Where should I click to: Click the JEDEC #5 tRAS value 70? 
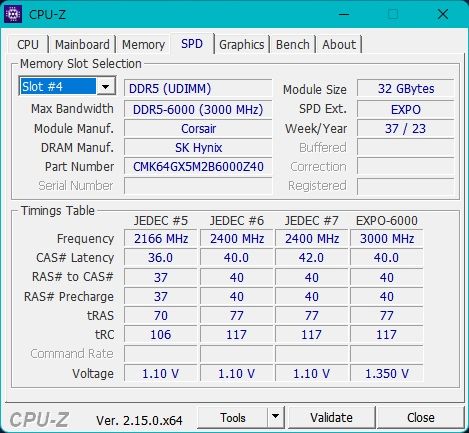click(161, 315)
